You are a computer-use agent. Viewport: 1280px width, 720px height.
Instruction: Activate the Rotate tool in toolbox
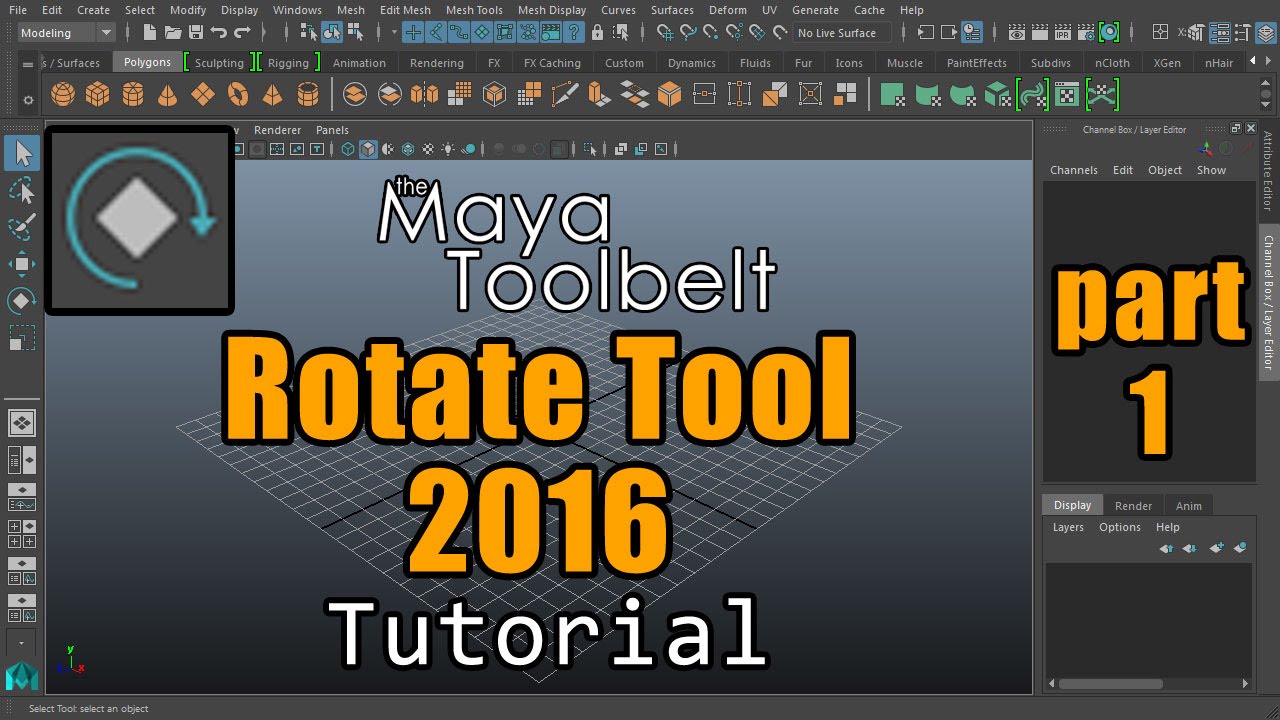pyautogui.click(x=22, y=301)
